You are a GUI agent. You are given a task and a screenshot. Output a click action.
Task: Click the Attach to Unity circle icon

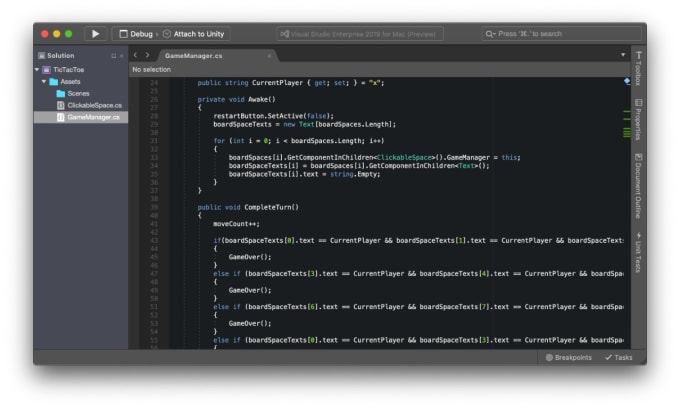[167, 34]
